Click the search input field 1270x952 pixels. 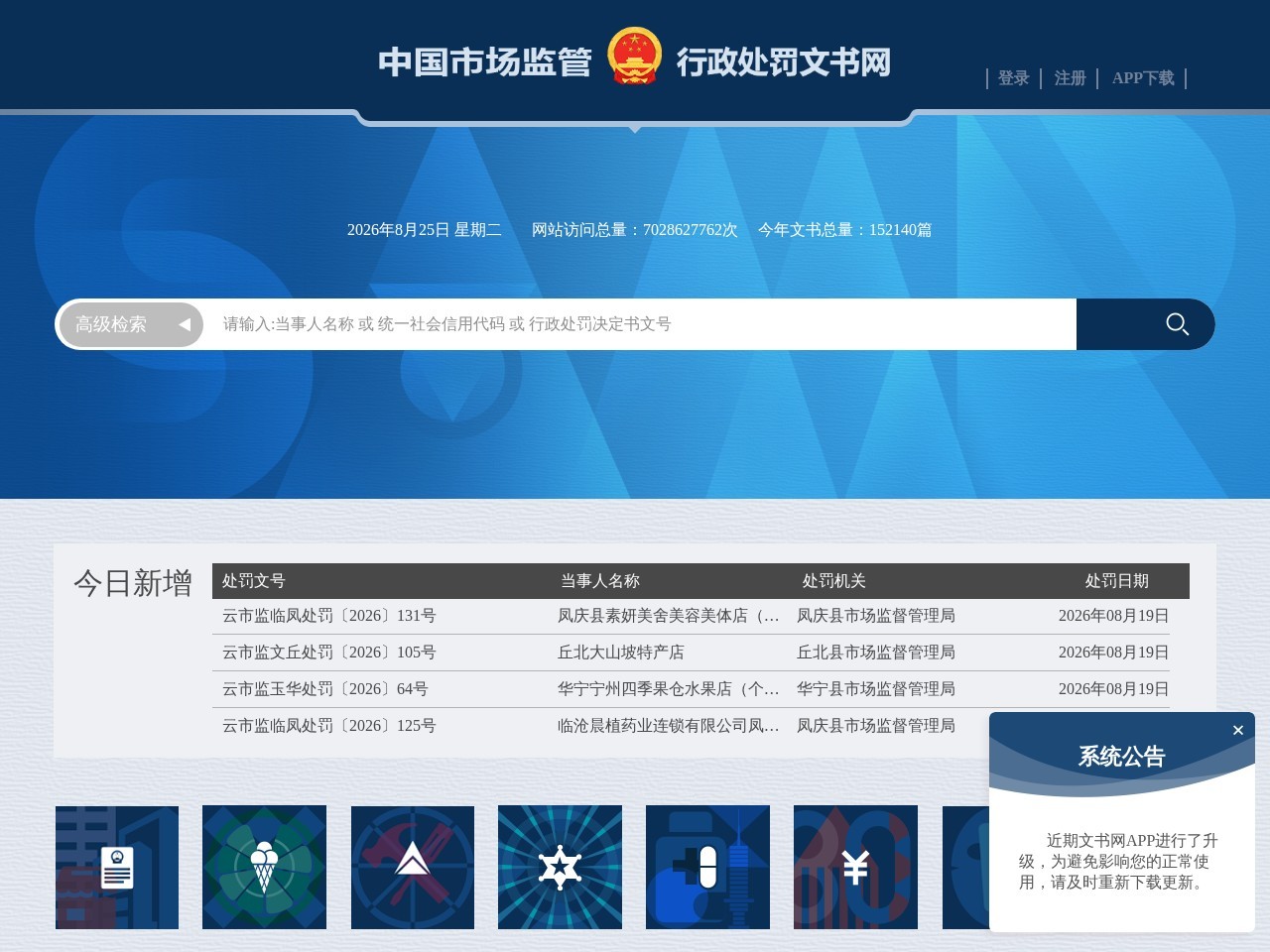tap(640, 324)
